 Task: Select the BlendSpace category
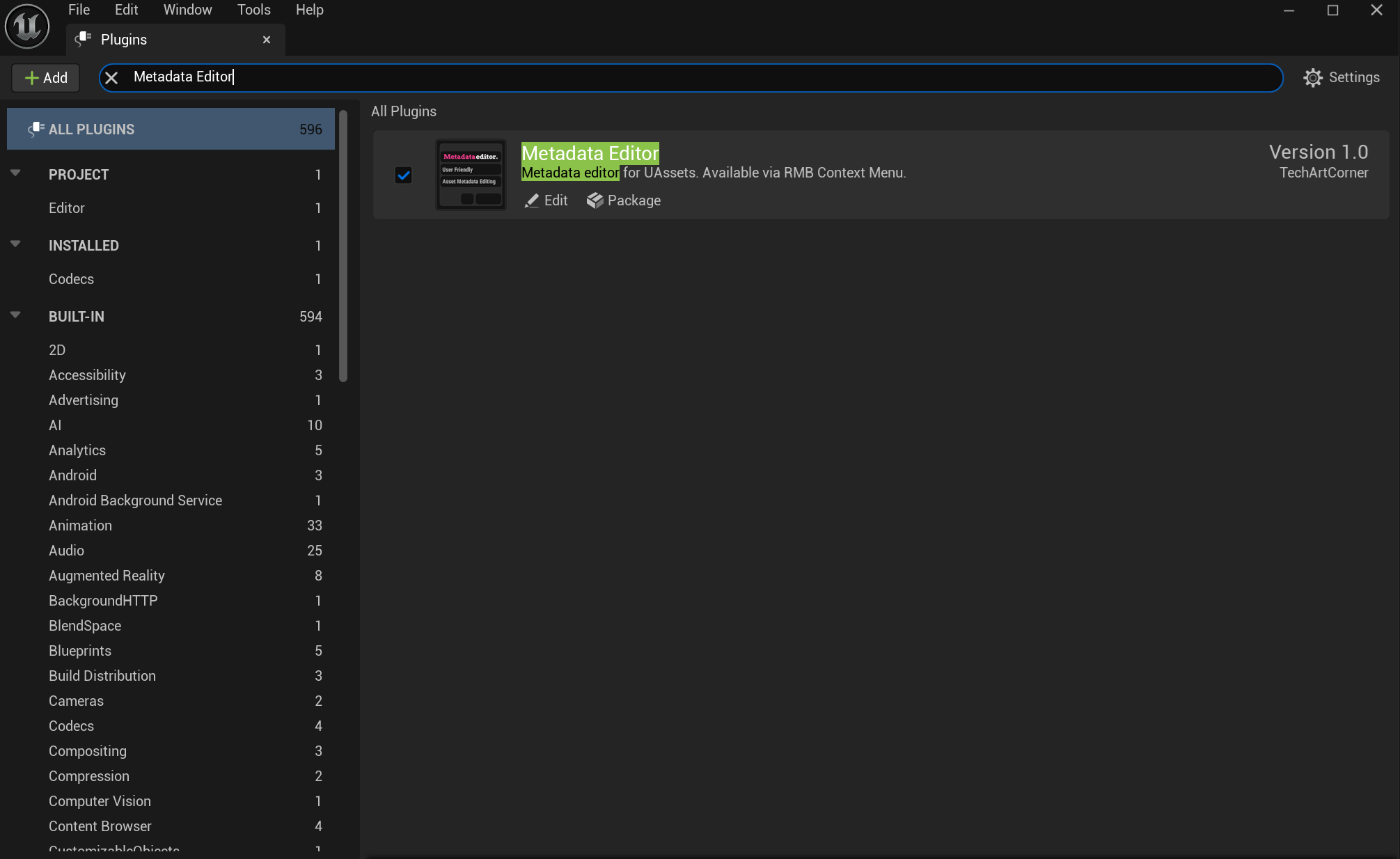click(171, 626)
